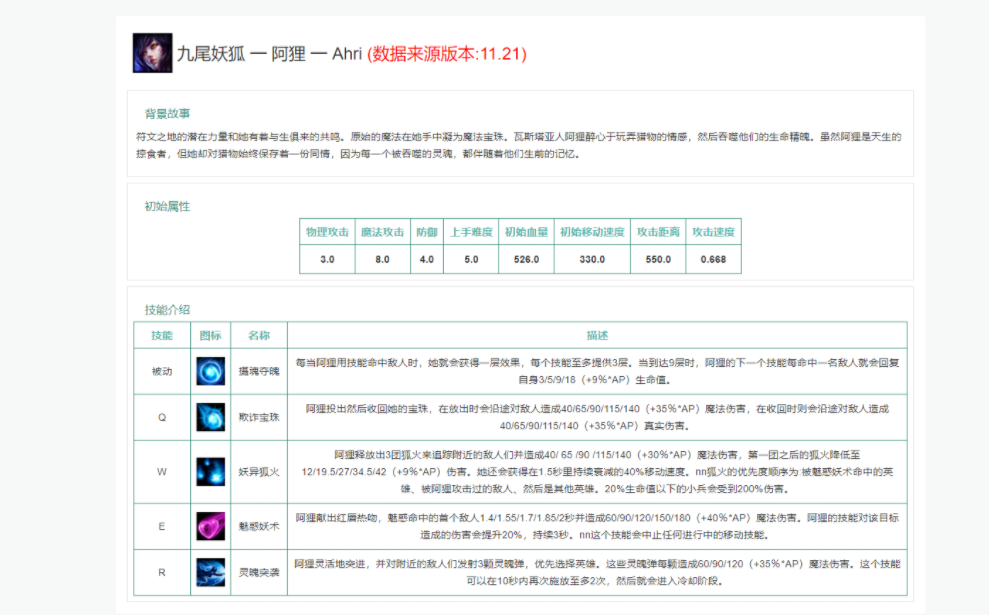Click the E skill key cell
This screenshot has height=615, width=989.
pos(162,527)
